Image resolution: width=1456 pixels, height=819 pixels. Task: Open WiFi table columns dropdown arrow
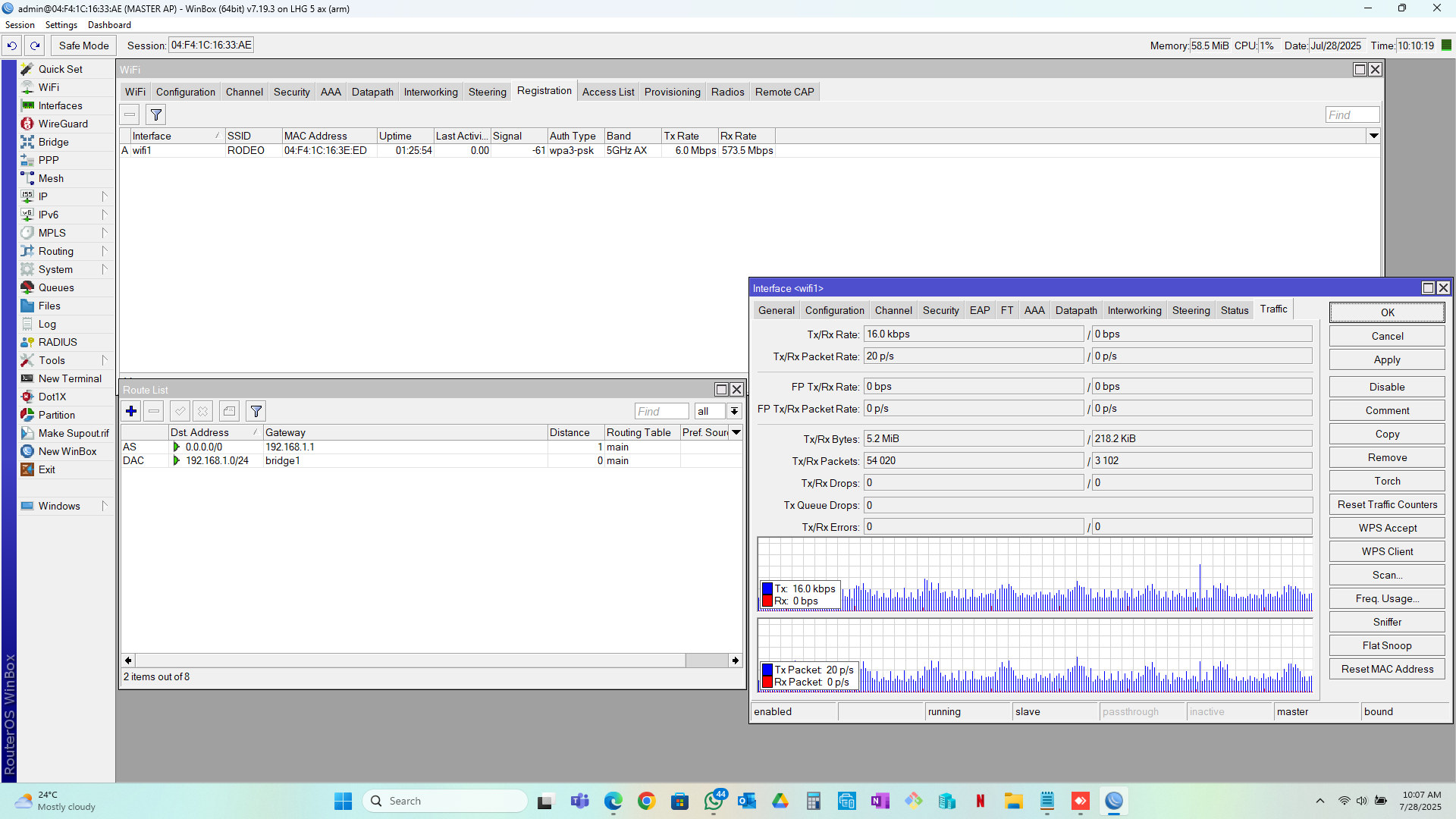[x=1373, y=136]
